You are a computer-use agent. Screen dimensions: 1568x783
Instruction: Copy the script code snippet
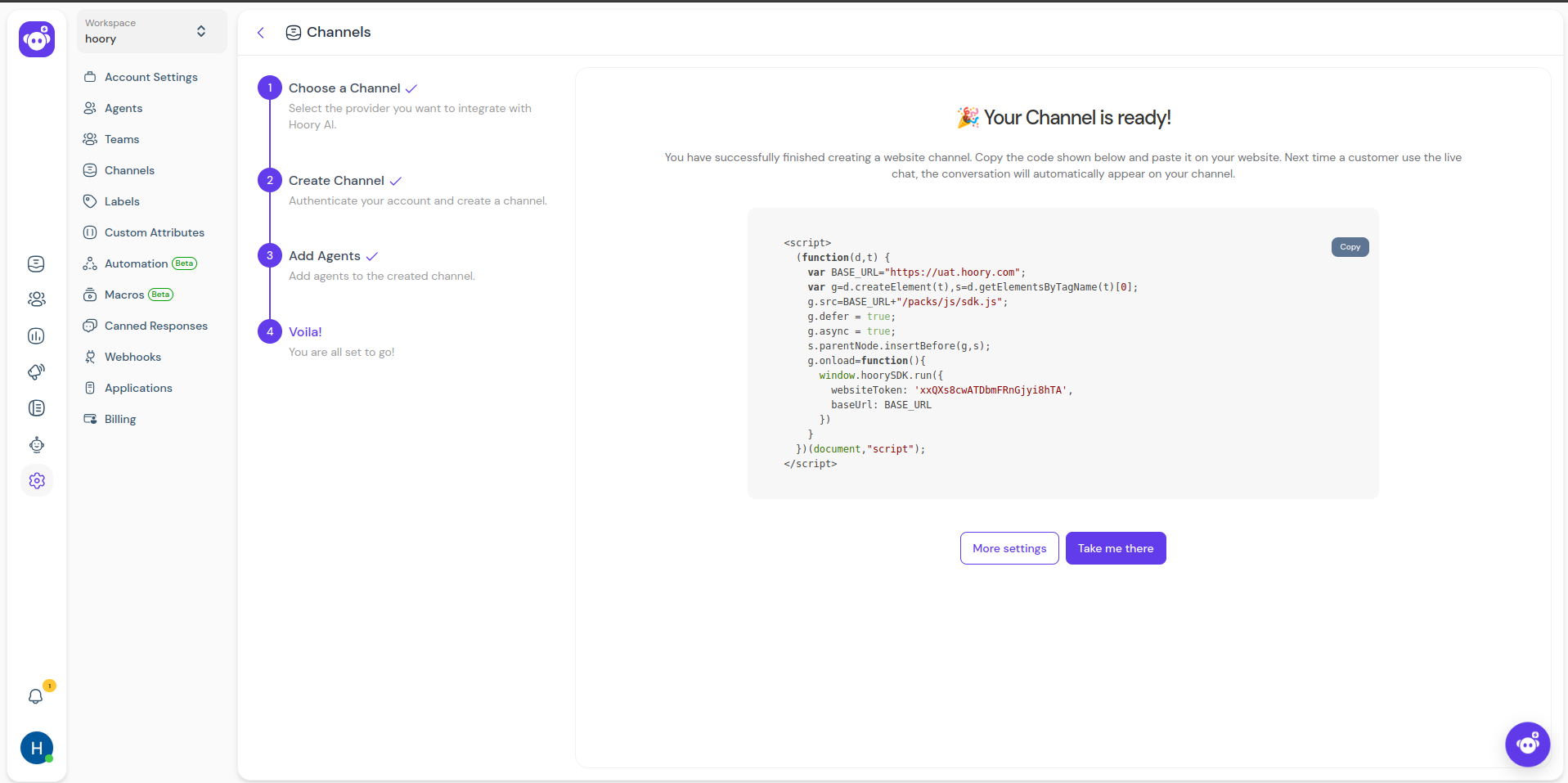click(1350, 247)
